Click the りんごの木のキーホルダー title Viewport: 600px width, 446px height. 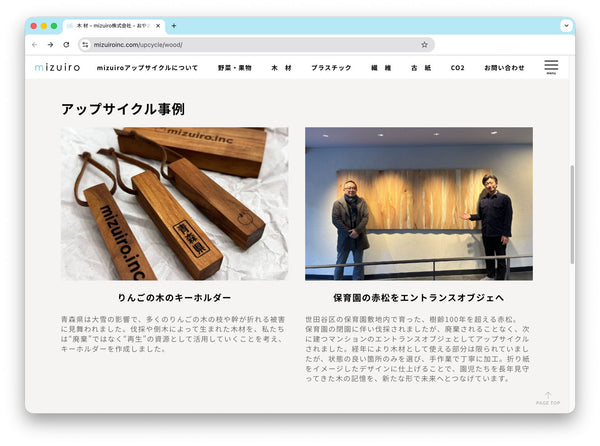174,298
